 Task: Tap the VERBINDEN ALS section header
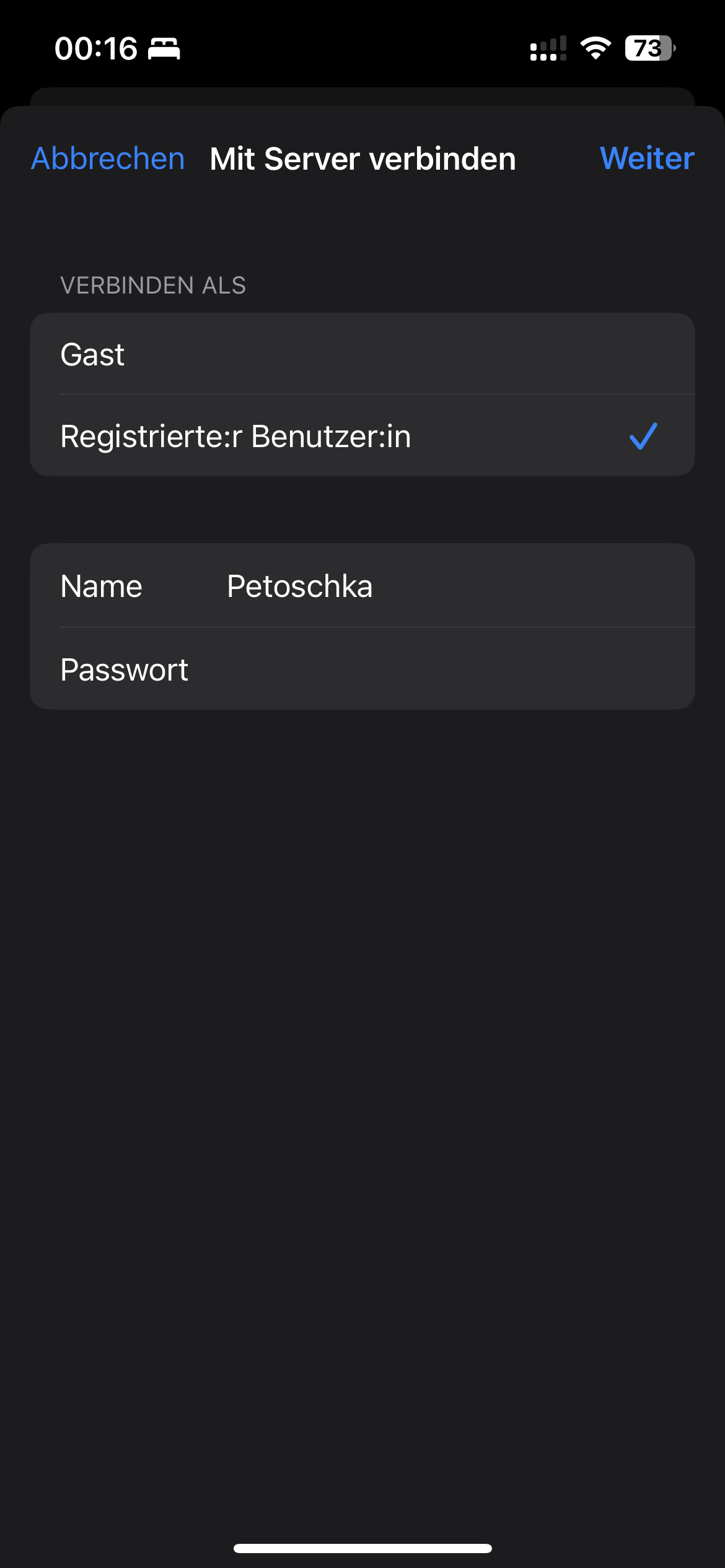click(x=153, y=285)
